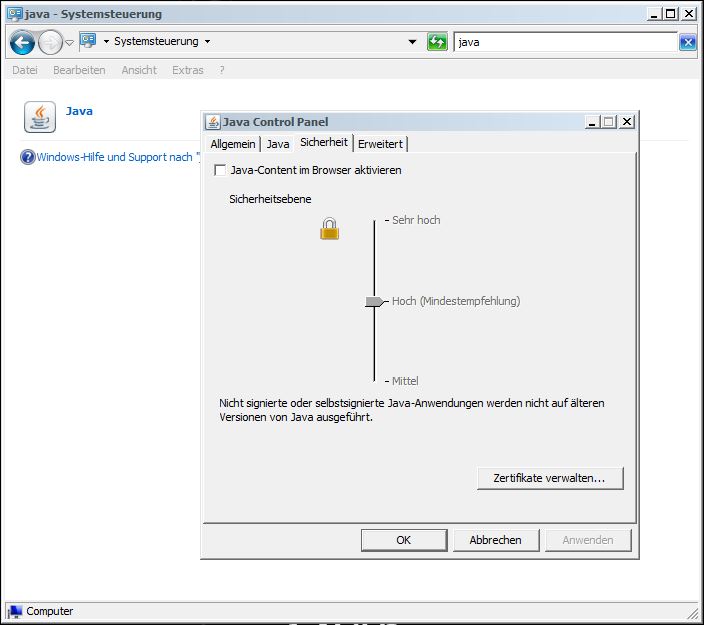Click the Abbrechen button
Viewport: 704px width, 625px height.
point(496,540)
